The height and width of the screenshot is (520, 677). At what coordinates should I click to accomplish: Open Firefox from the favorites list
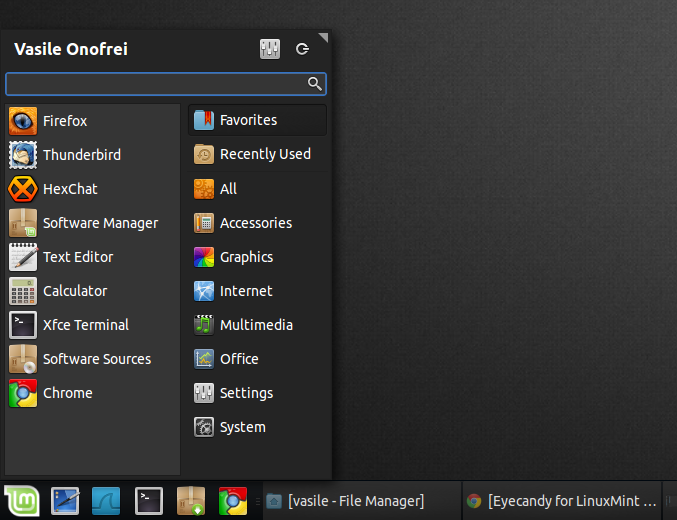point(92,121)
